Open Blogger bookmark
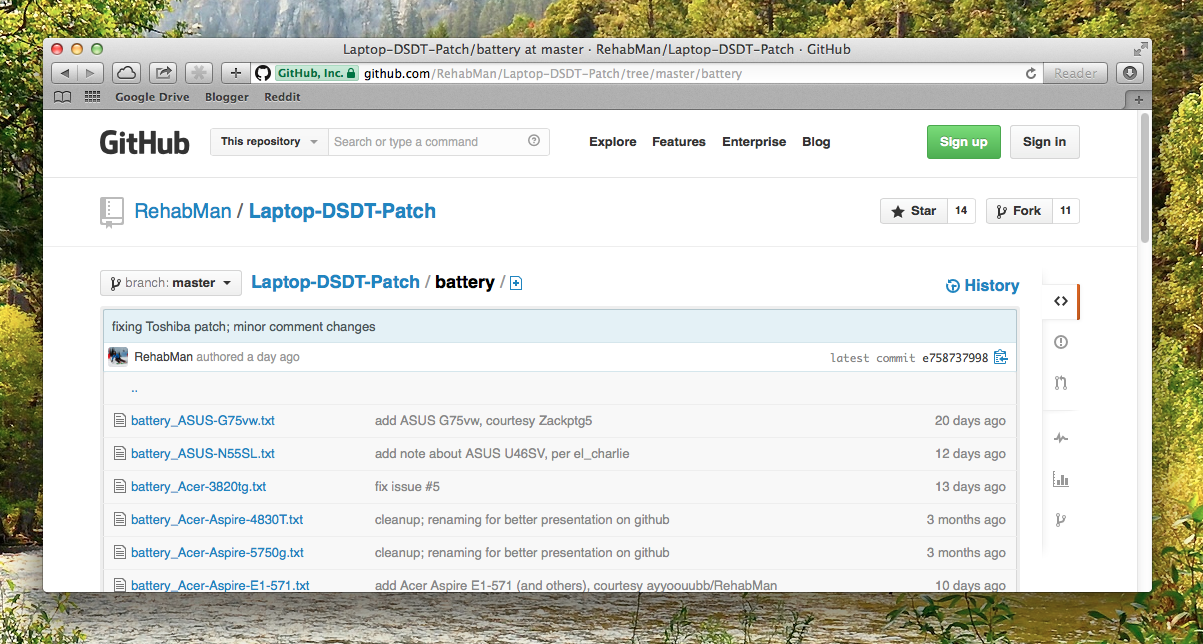This screenshot has height=644, width=1203. pos(227,97)
